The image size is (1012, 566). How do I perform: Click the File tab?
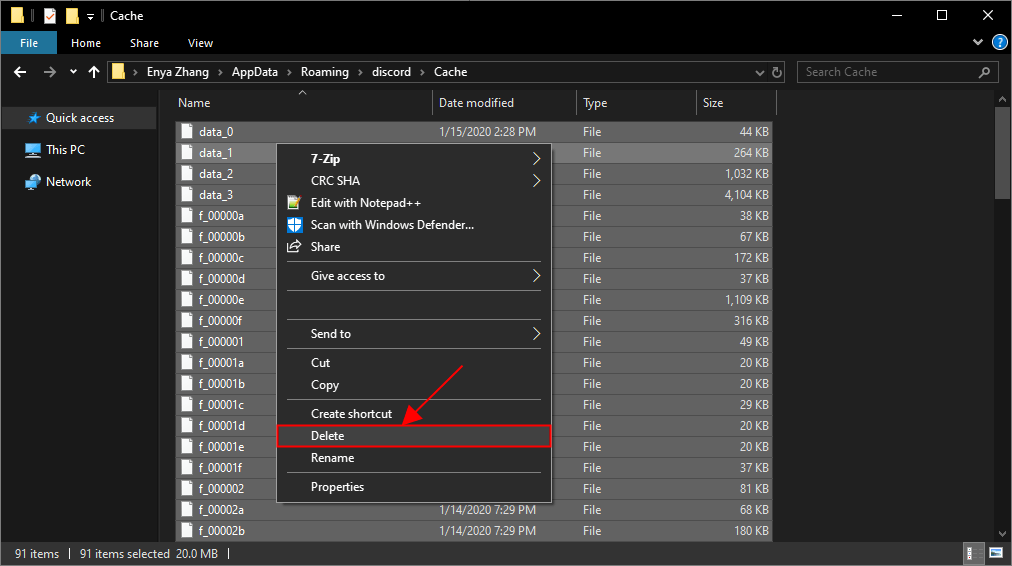(29, 43)
